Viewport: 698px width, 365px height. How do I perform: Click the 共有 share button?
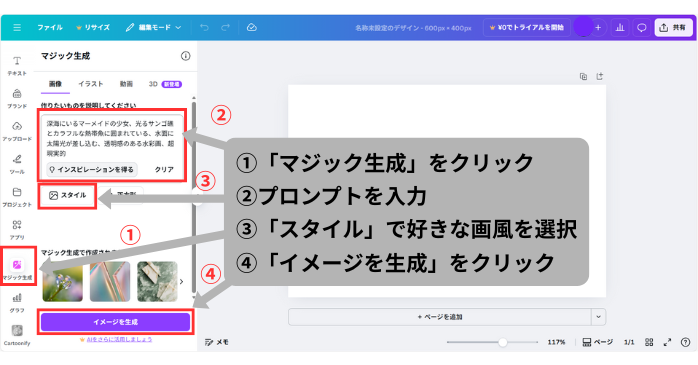pos(673,28)
